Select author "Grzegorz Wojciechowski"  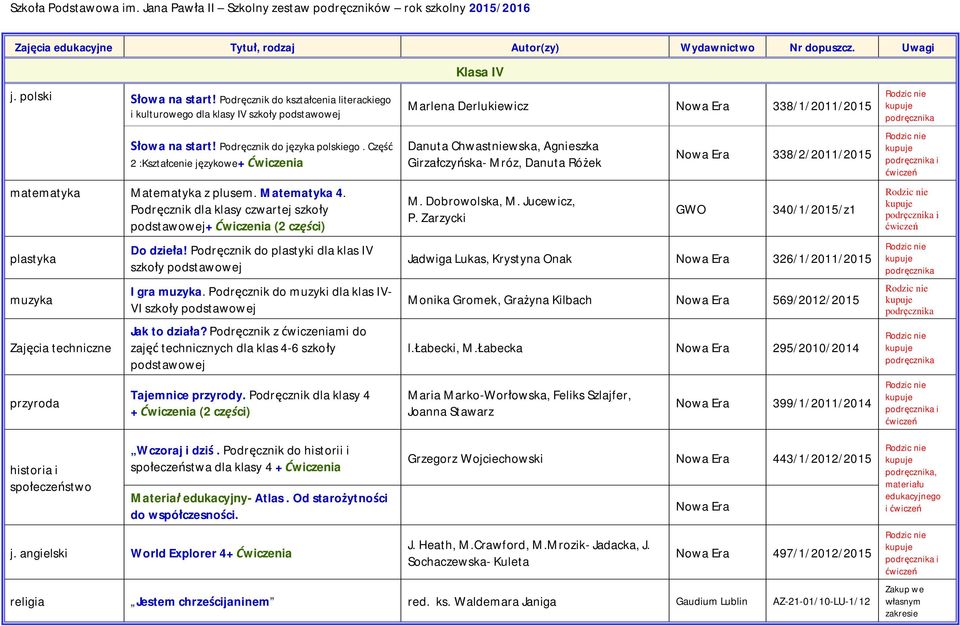click(475, 459)
